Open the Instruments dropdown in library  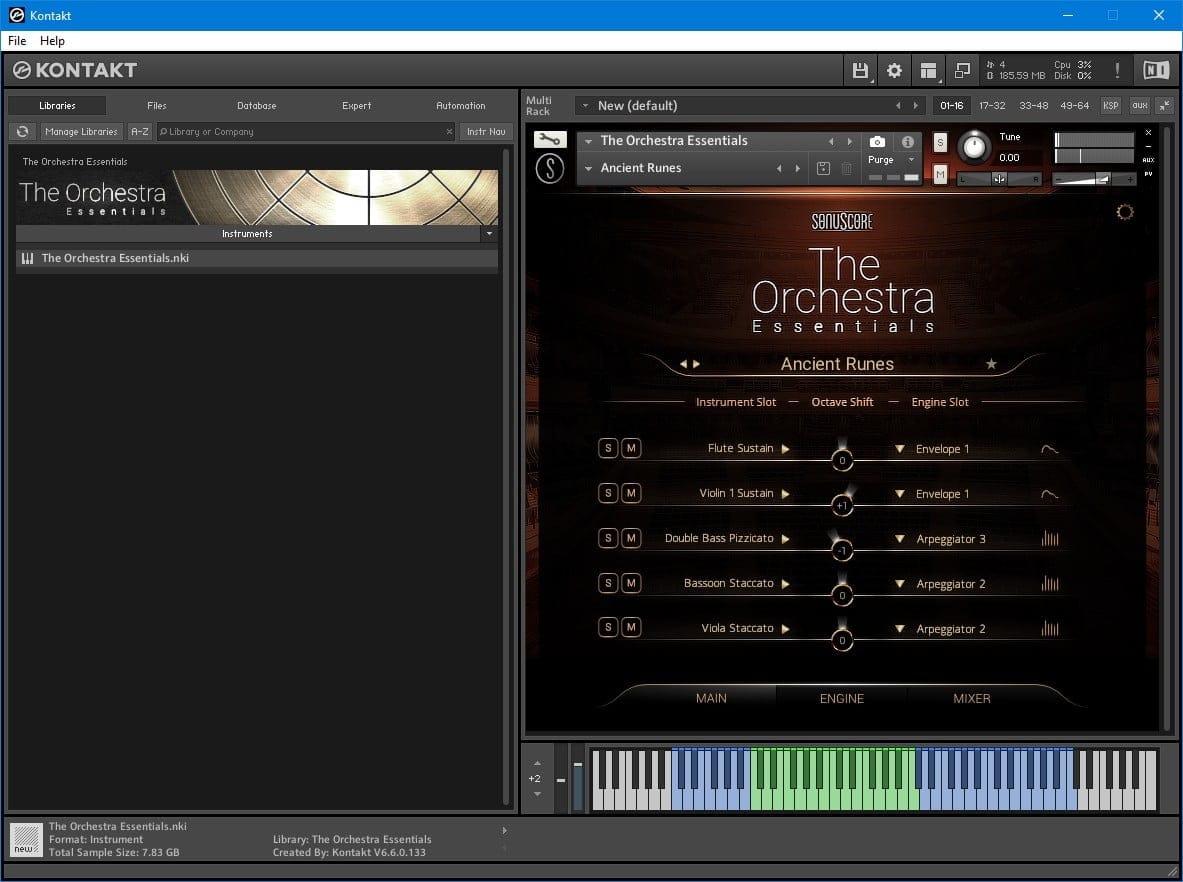click(x=488, y=234)
